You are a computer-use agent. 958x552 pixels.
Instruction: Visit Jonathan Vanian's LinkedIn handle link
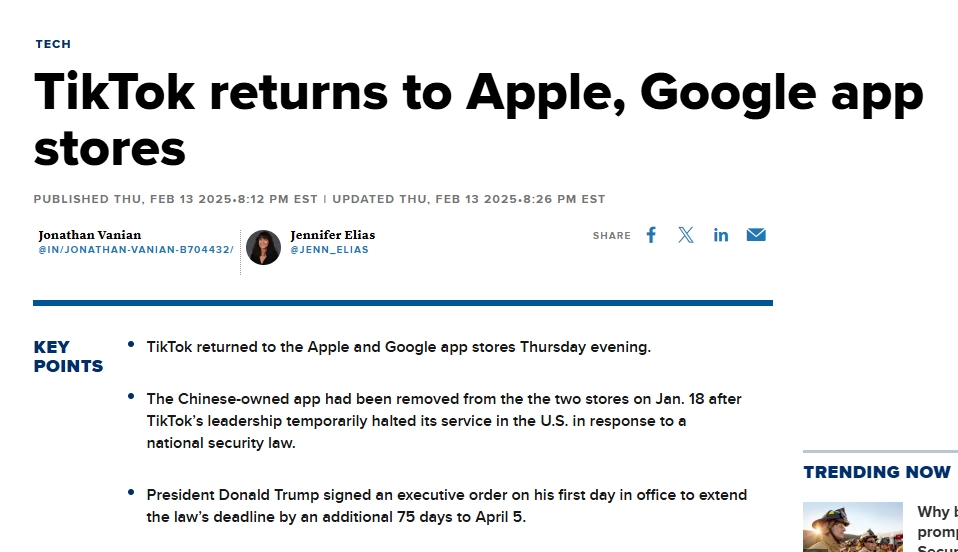coord(136,250)
